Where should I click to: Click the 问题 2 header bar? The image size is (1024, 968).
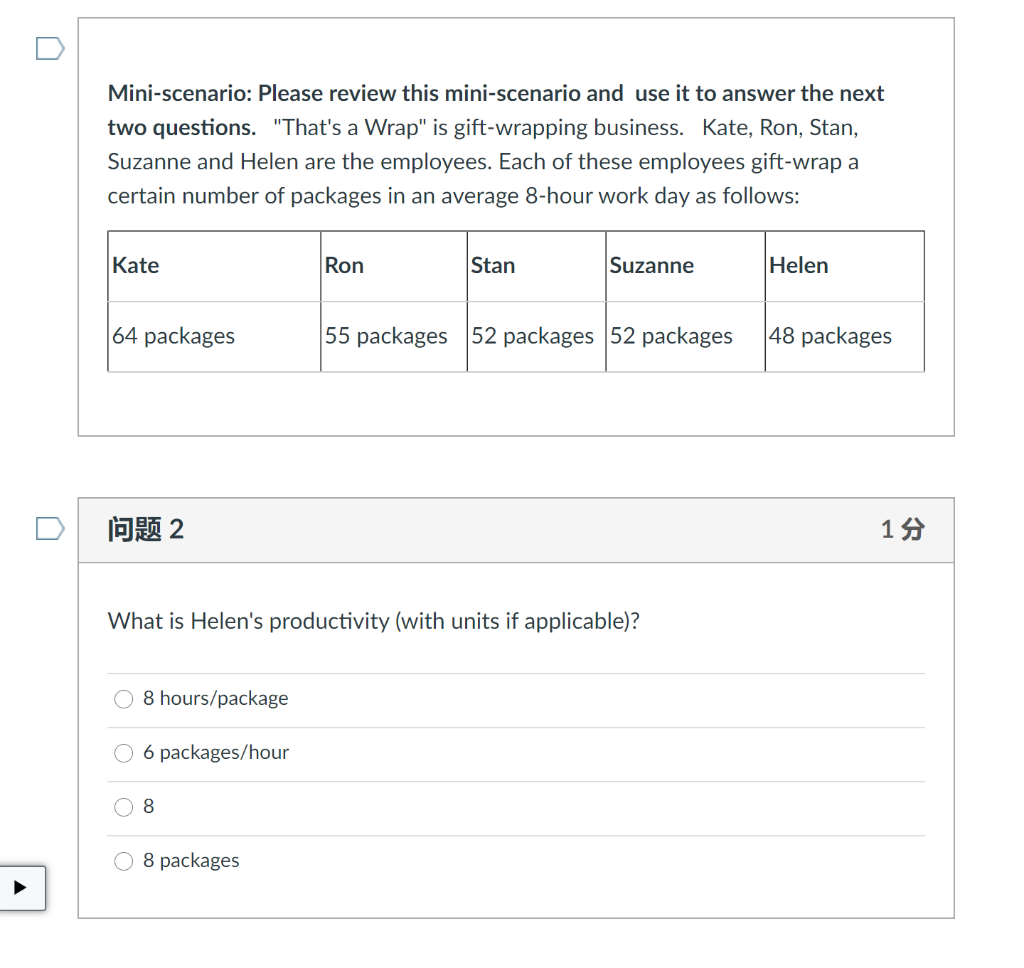pos(516,530)
